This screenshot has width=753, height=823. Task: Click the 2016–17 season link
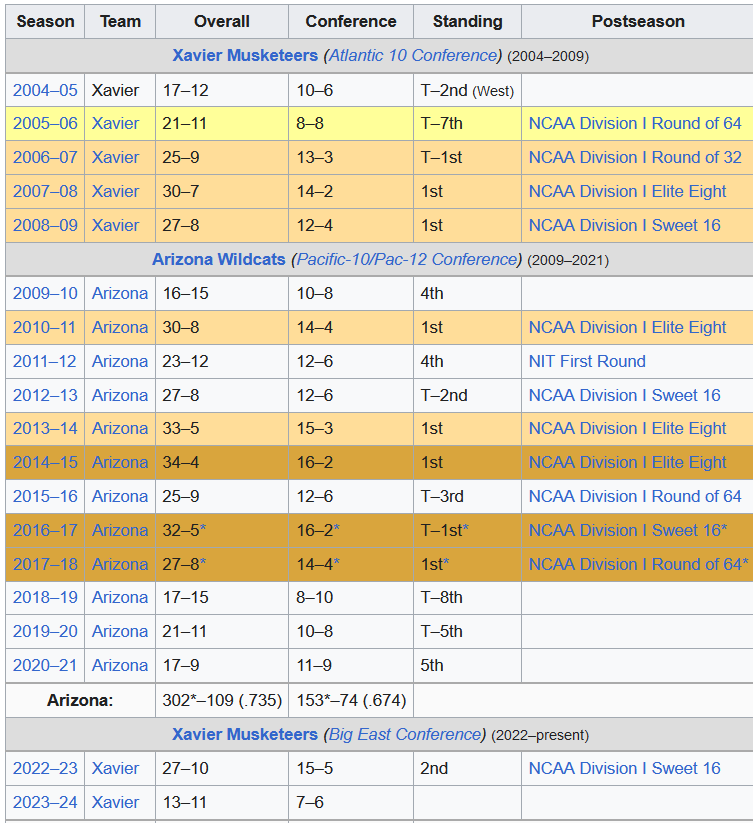[45, 531]
